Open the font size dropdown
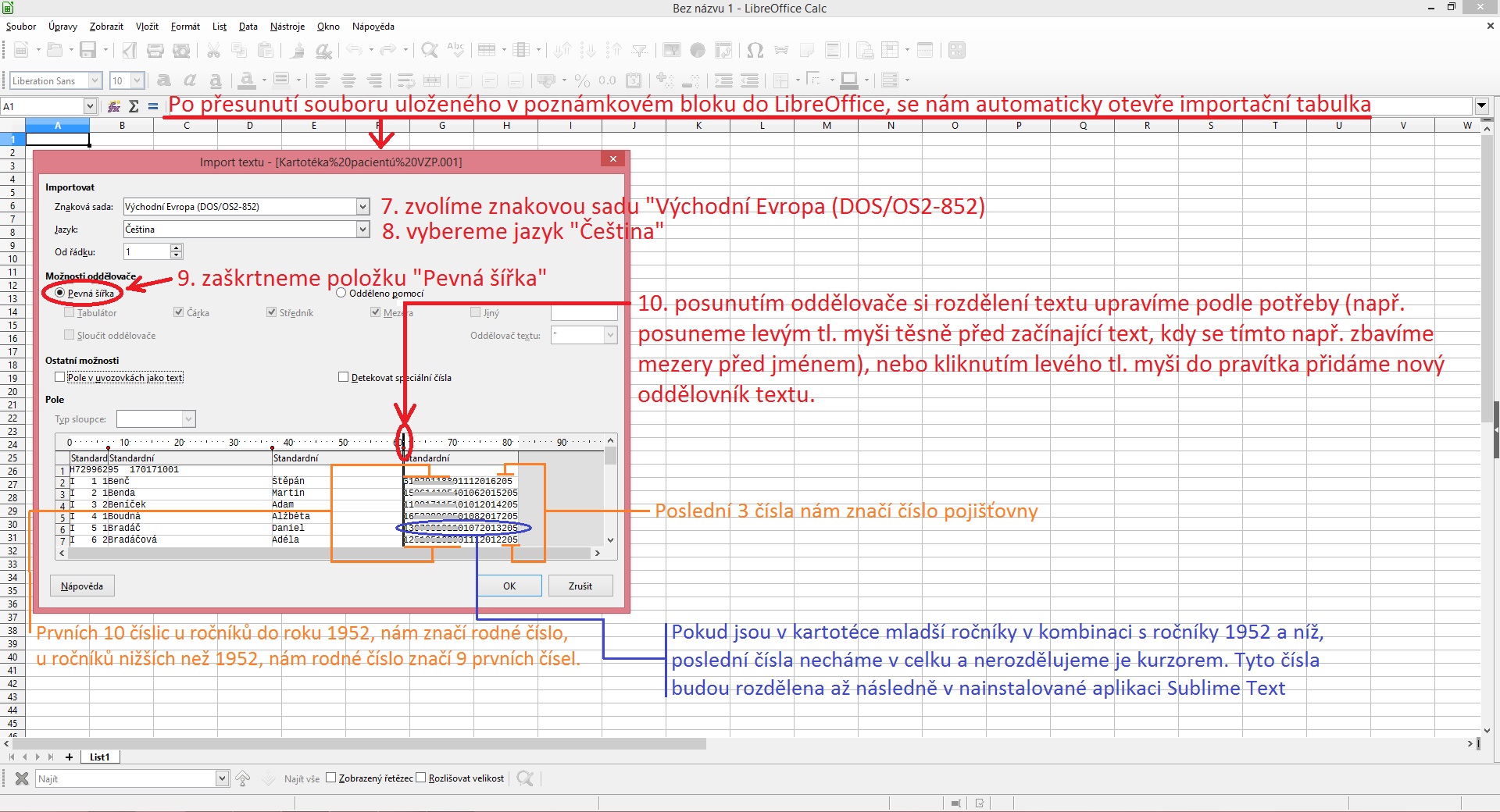This screenshot has width=1500, height=812. 137,80
